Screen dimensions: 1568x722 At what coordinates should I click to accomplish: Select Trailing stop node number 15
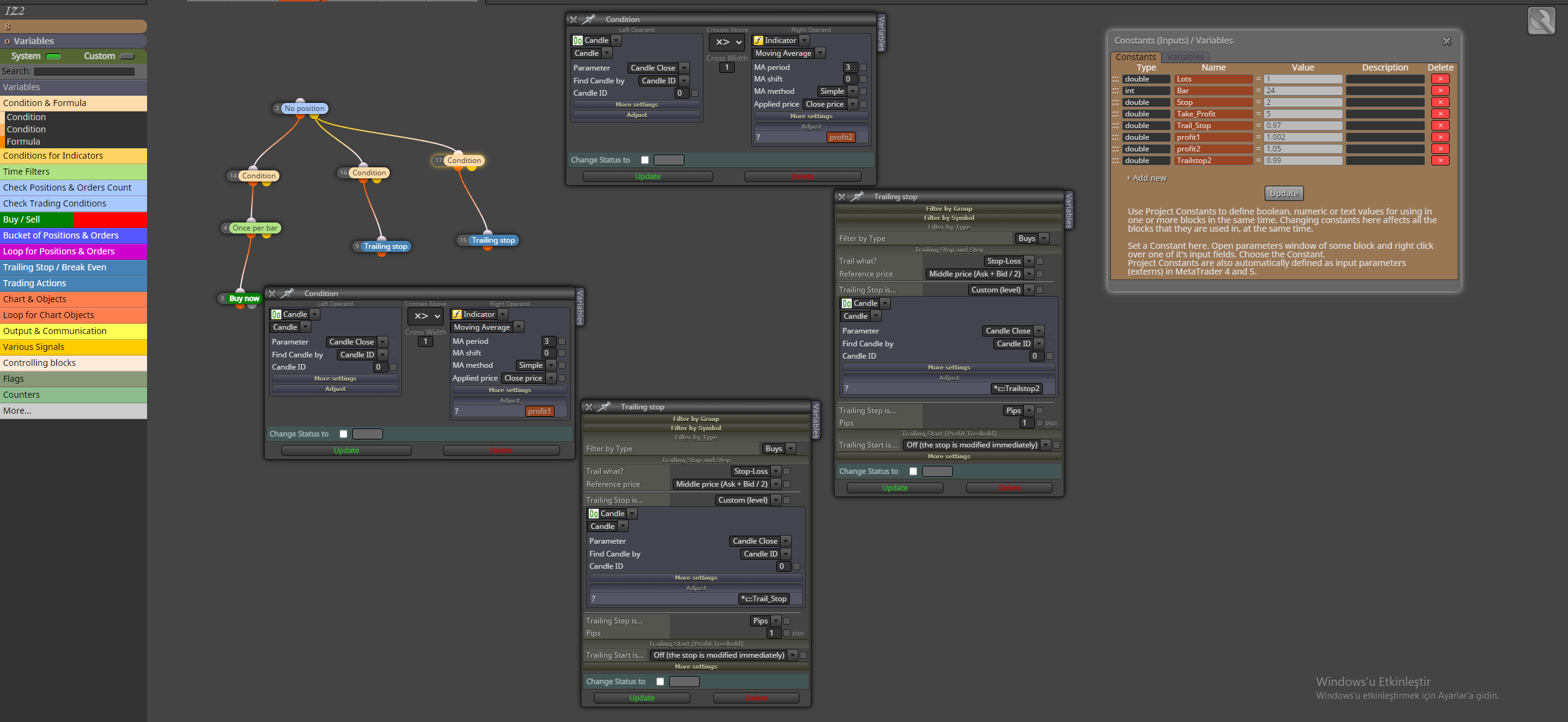(x=493, y=240)
